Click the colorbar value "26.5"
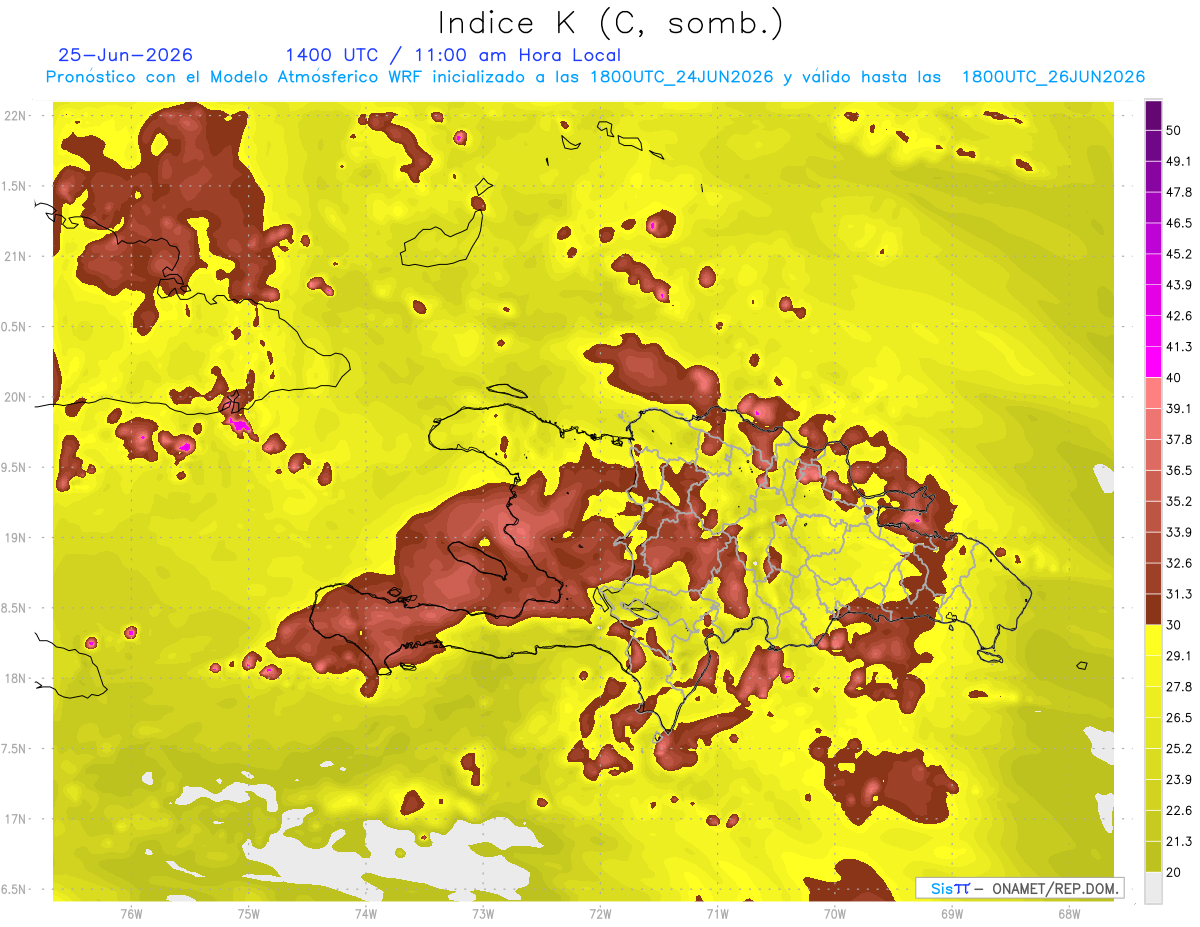Image resolution: width=1200 pixels, height=927 pixels. [1179, 717]
